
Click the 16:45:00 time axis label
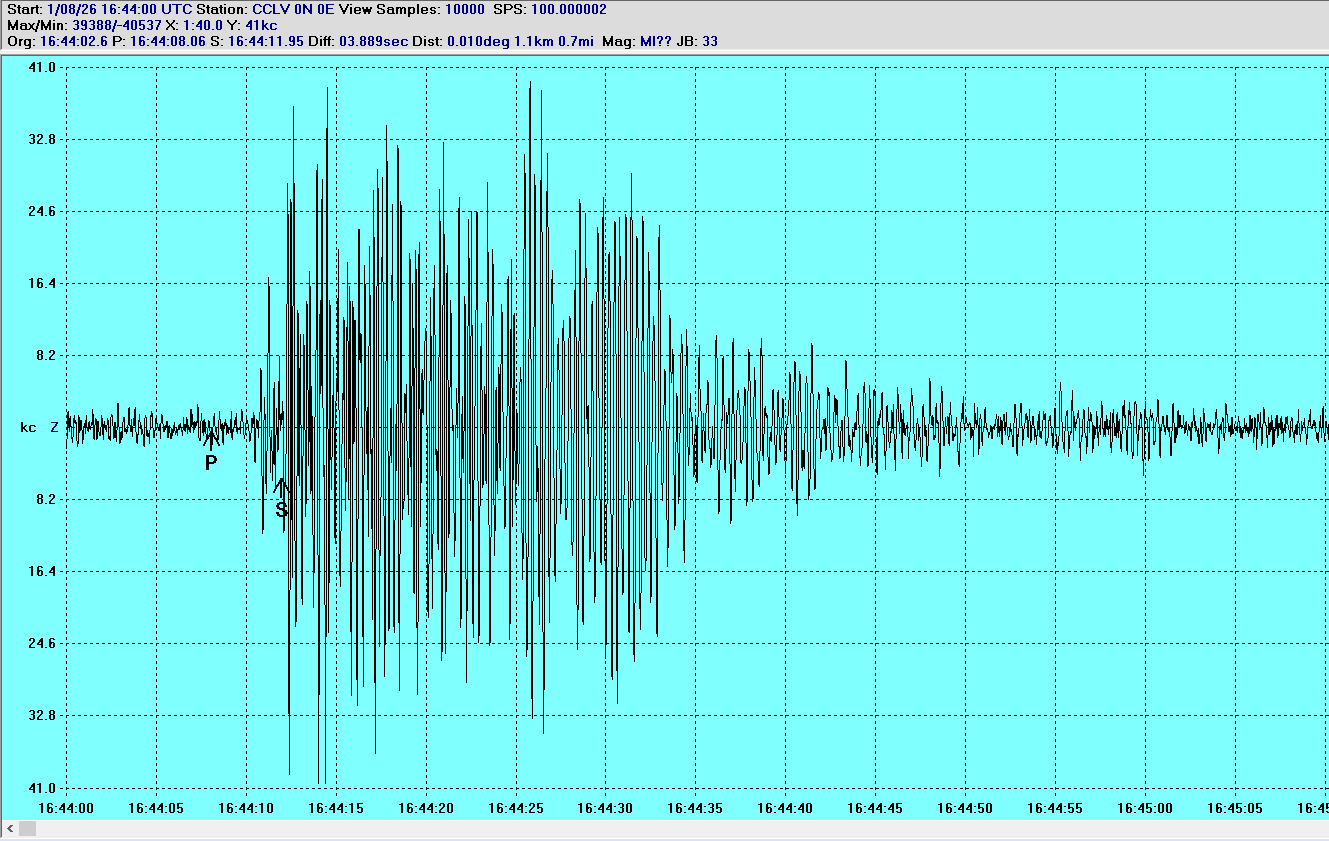click(1145, 807)
